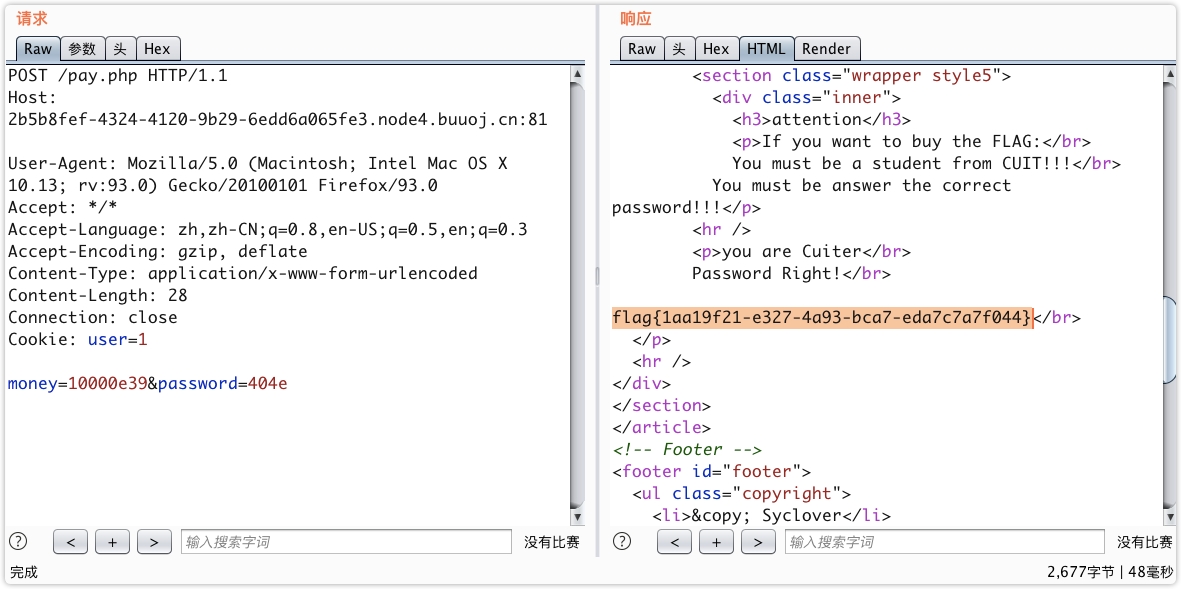The height and width of the screenshot is (589, 1181).
Task: Click next match button in response search
Action: (758, 542)
